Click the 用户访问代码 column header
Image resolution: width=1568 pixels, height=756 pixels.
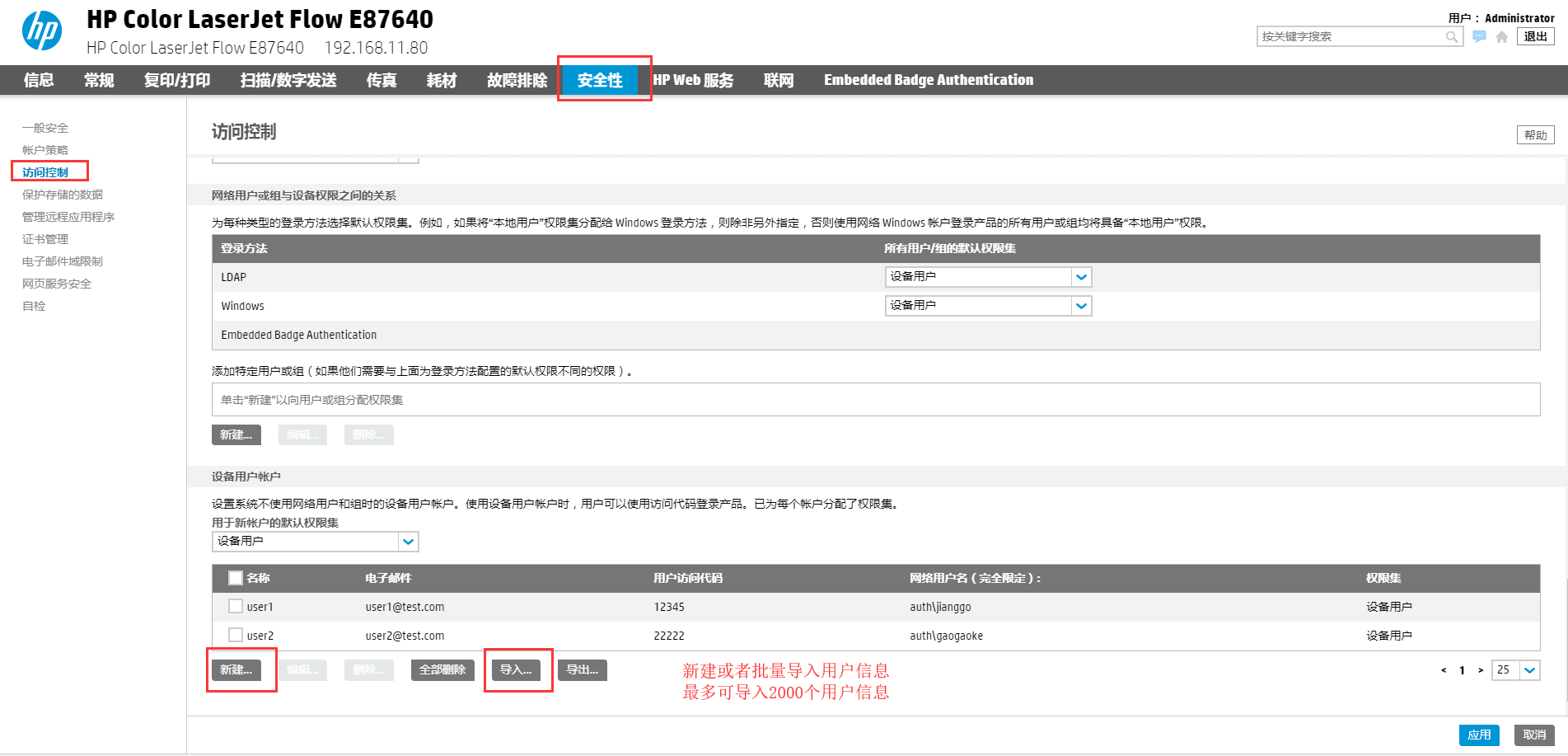pos(688,578)
